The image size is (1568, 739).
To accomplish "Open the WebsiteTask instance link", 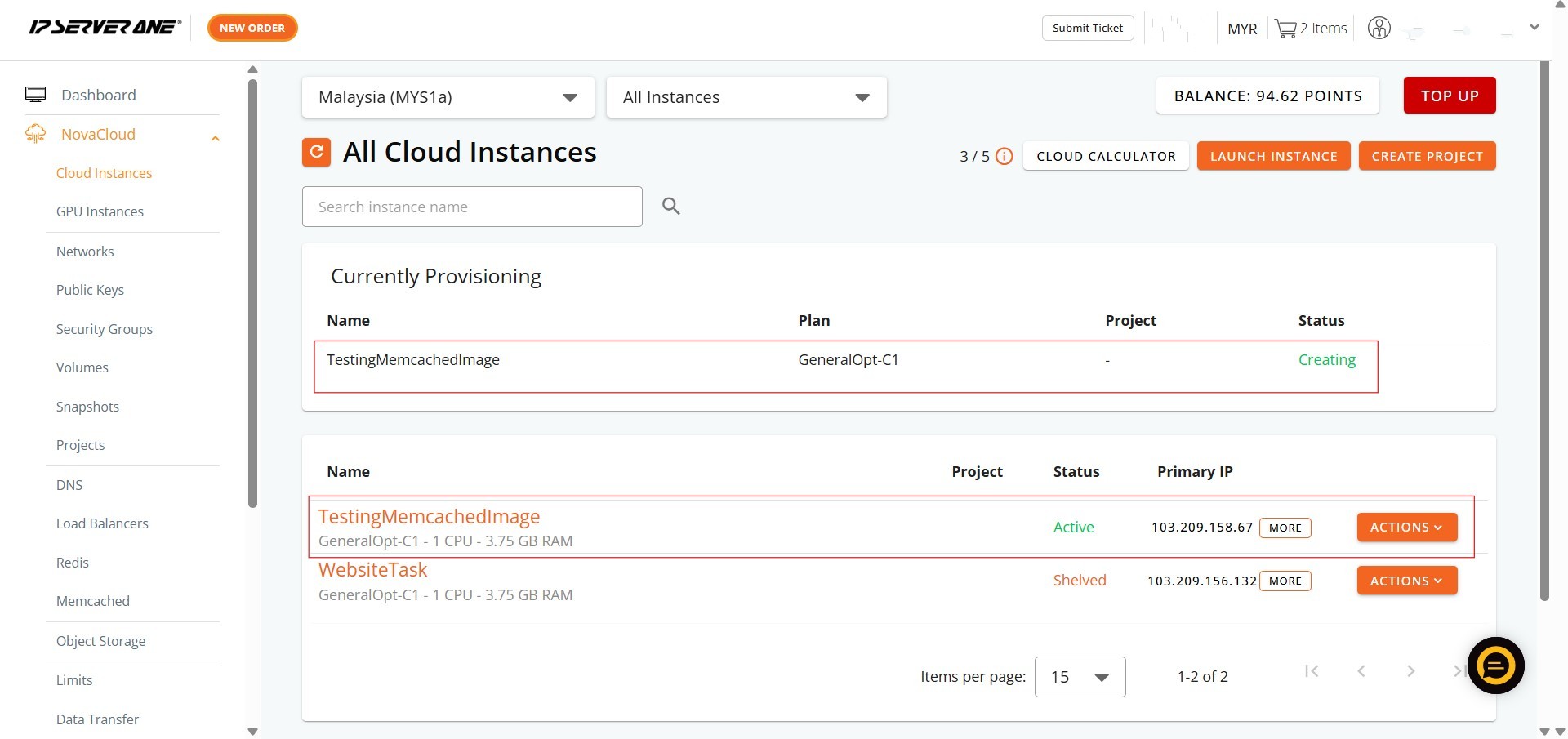I will (372, 570).
